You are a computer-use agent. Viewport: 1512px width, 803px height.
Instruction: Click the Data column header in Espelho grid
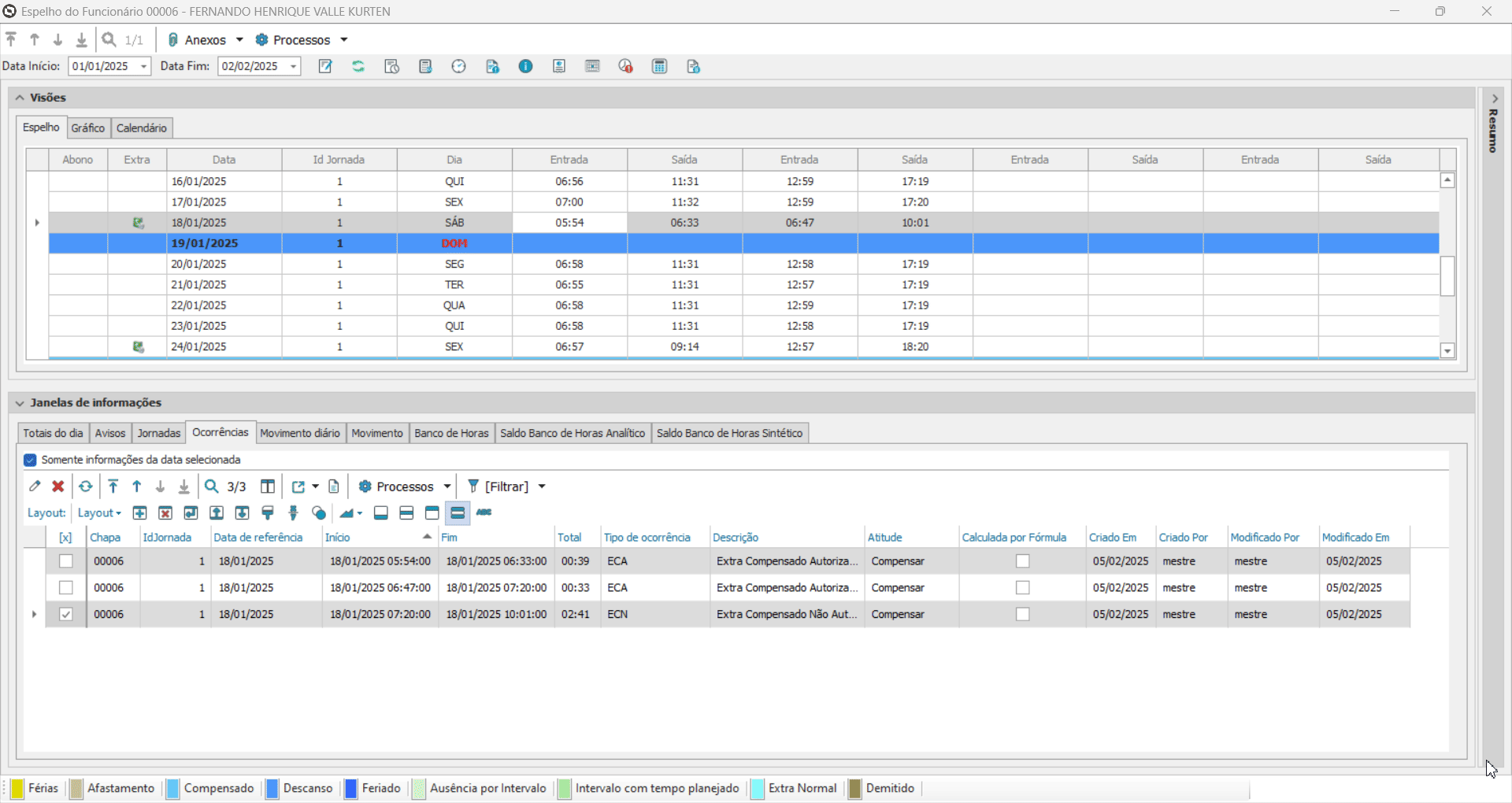click(x=224, y=160)
